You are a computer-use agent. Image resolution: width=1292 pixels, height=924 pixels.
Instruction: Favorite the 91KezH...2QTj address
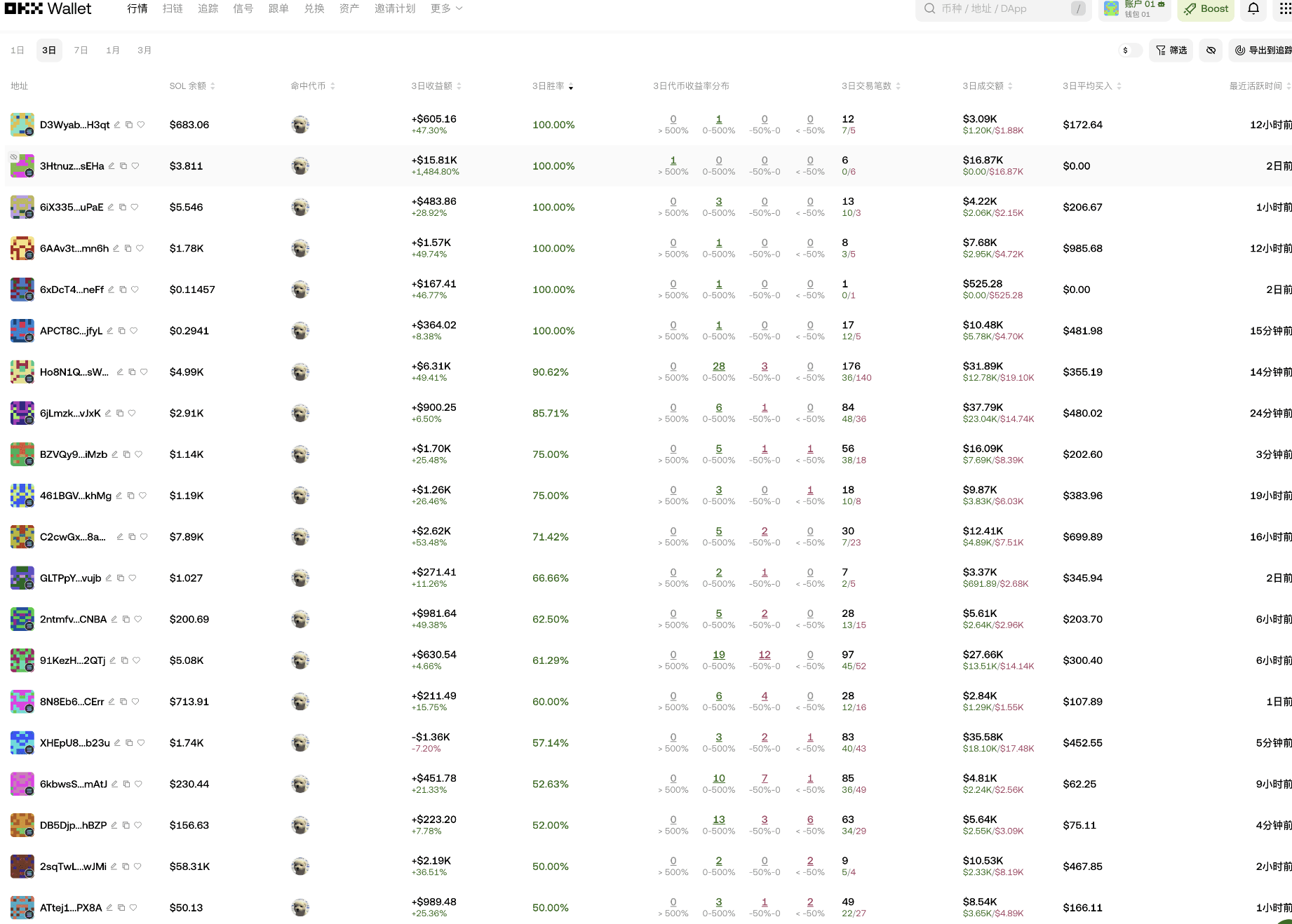point(137,660)
